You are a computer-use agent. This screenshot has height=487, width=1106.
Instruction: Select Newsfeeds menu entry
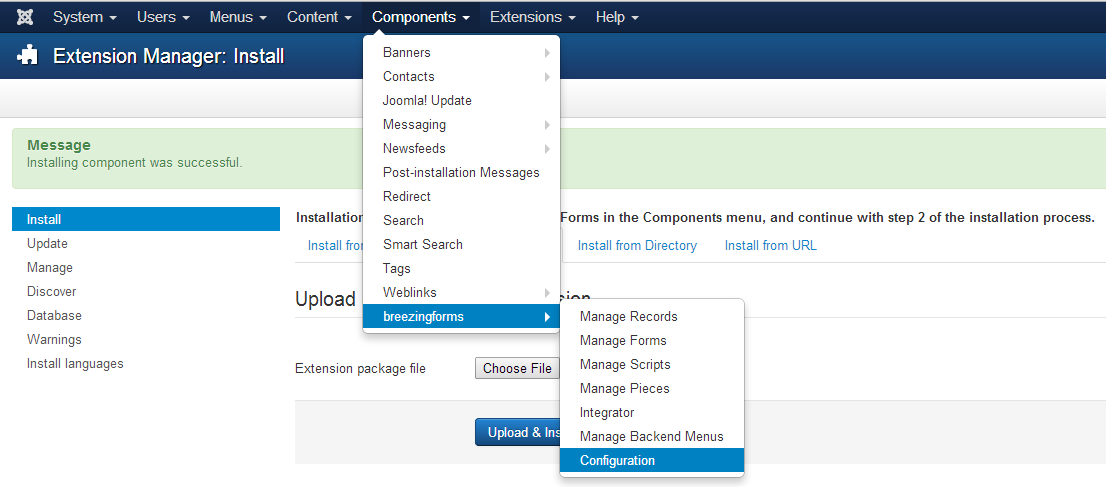pos(461,149)
